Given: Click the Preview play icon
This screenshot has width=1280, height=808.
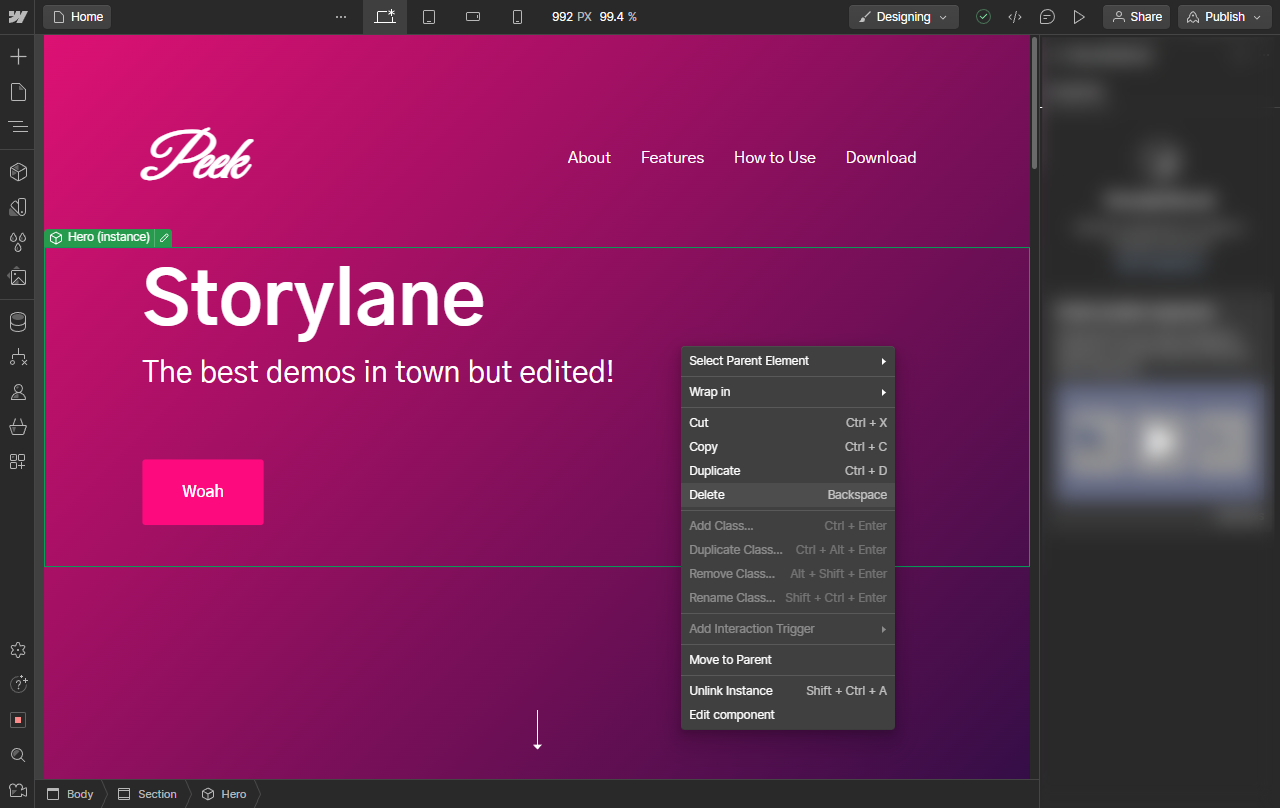Looking at the screenshot, I should click(x=1078, y=17).
